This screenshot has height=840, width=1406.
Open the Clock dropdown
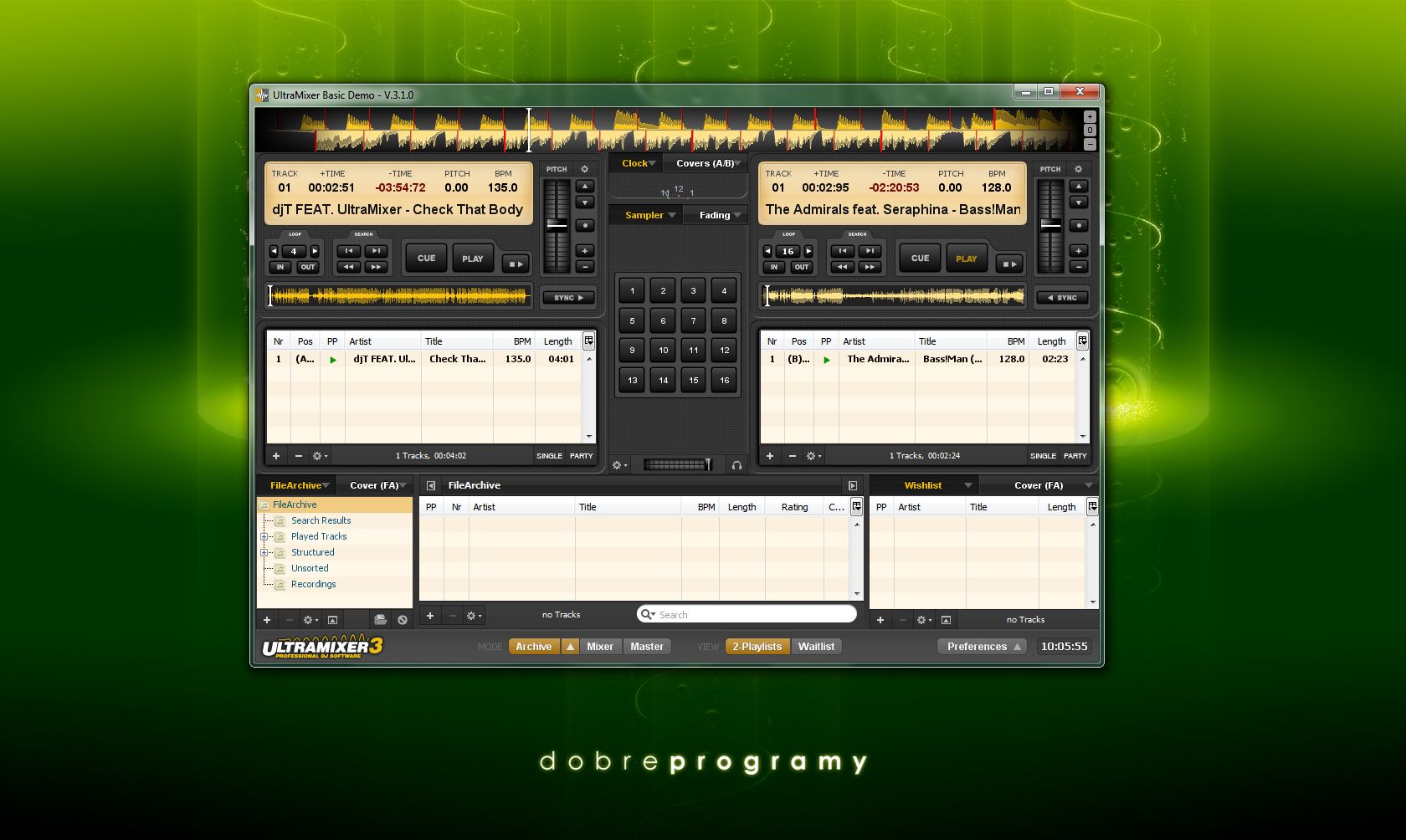click(x=636, y=163)
